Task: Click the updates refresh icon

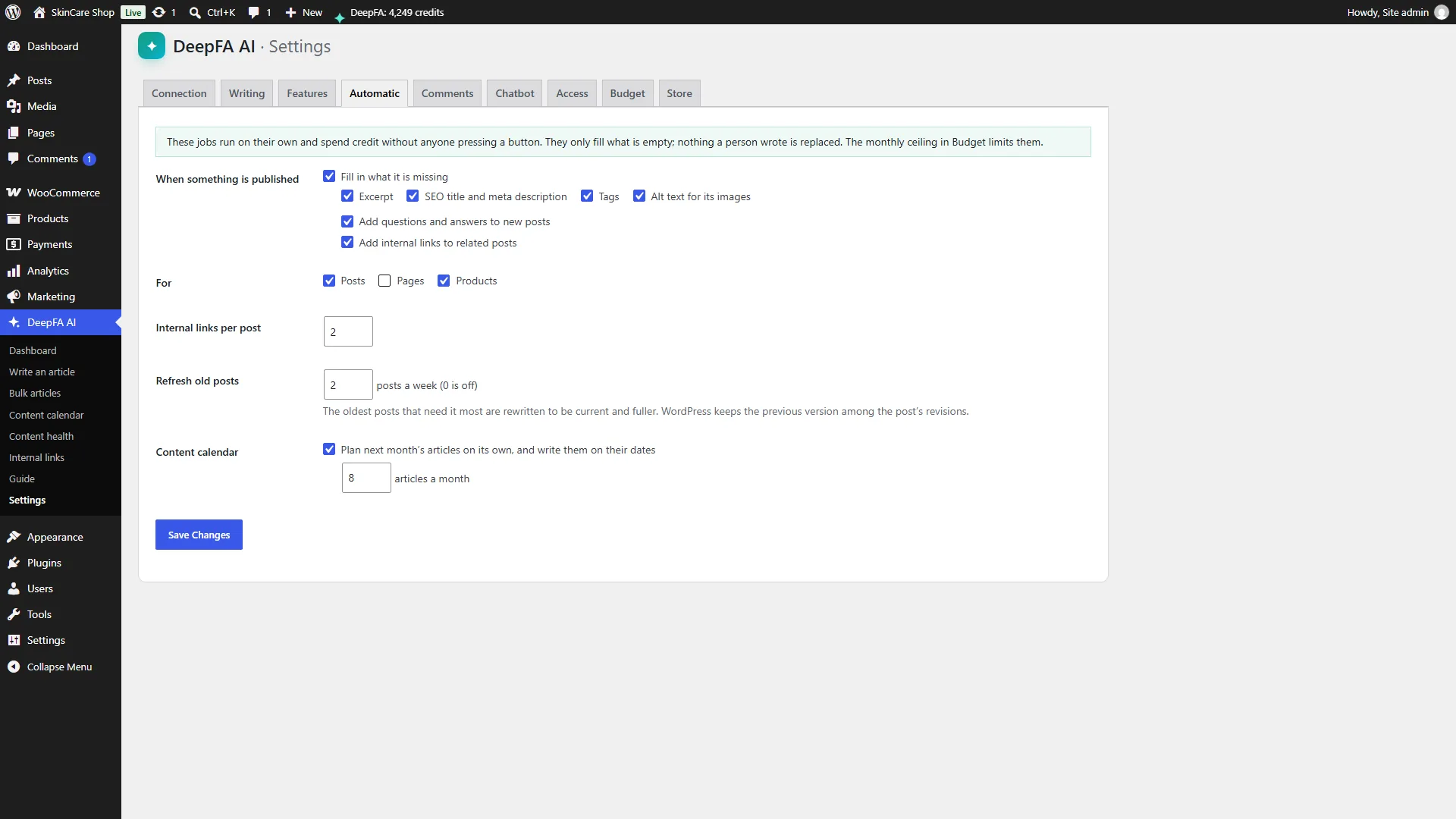Action: pyautogui.click(x=158, y=12)
